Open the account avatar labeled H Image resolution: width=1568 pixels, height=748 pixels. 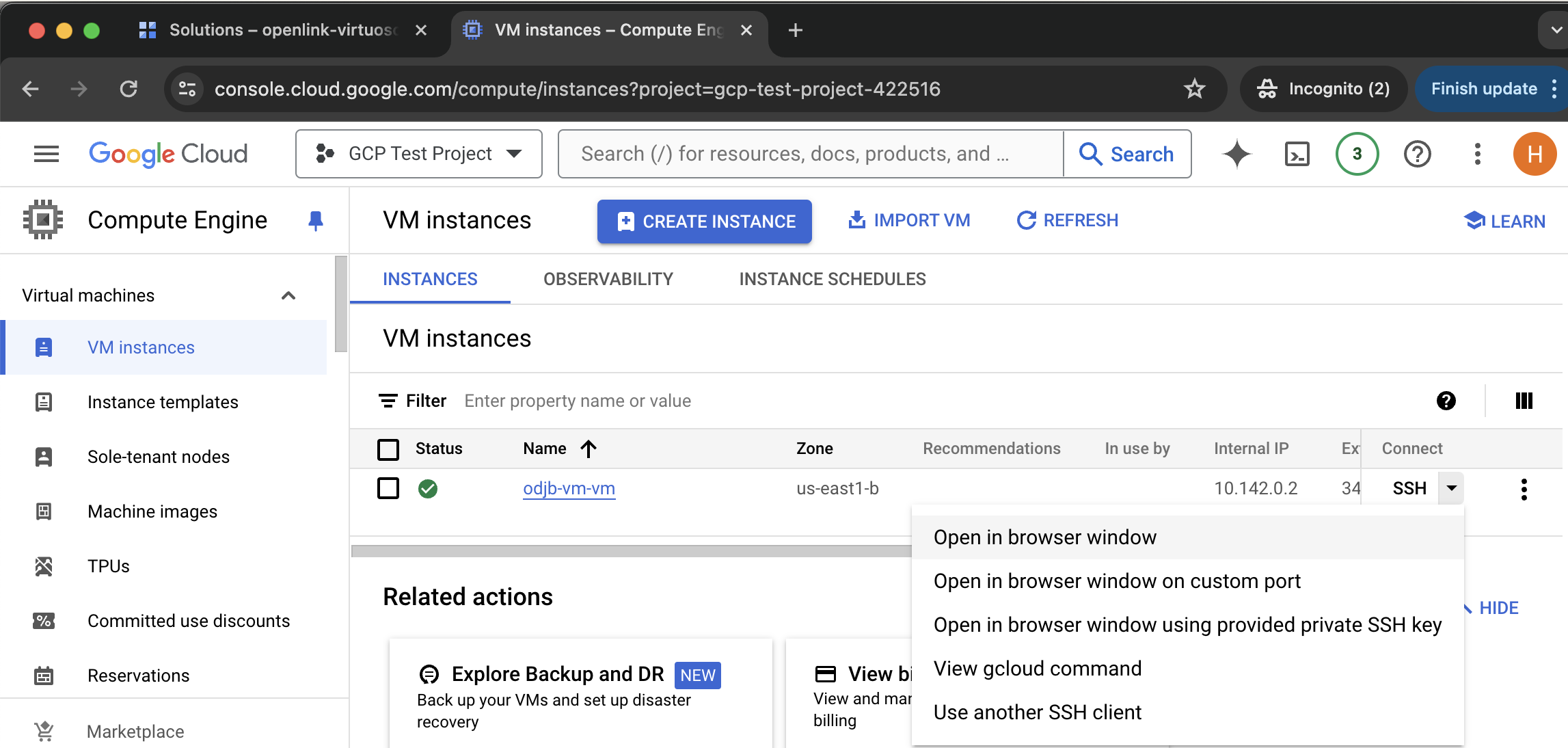pyautogui.click(x=1535, y=154)
